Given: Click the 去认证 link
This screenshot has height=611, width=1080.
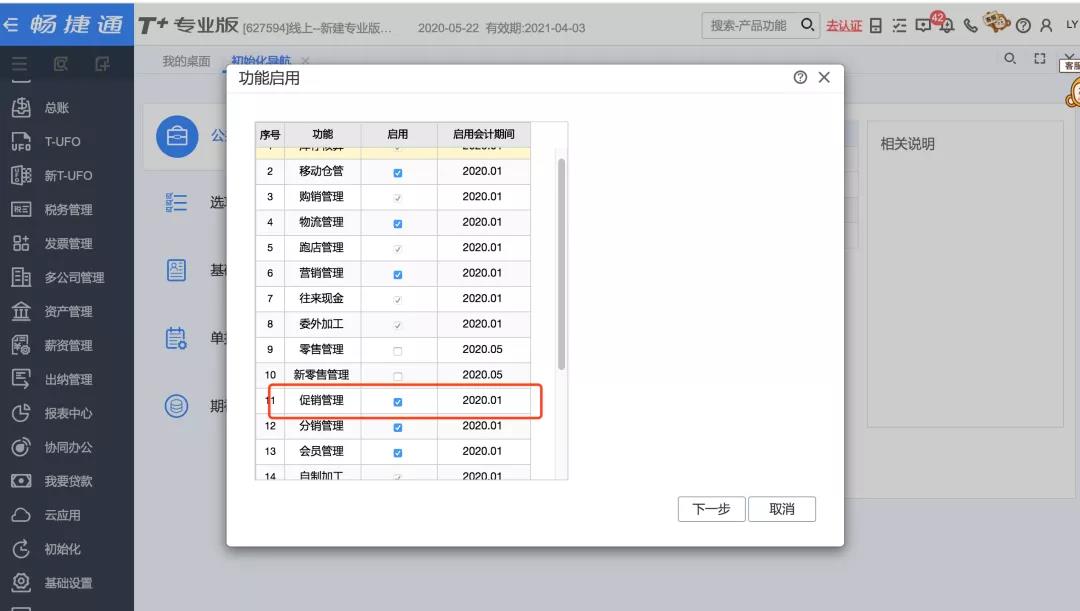Looking at the screenshot, I should [844, 26].
